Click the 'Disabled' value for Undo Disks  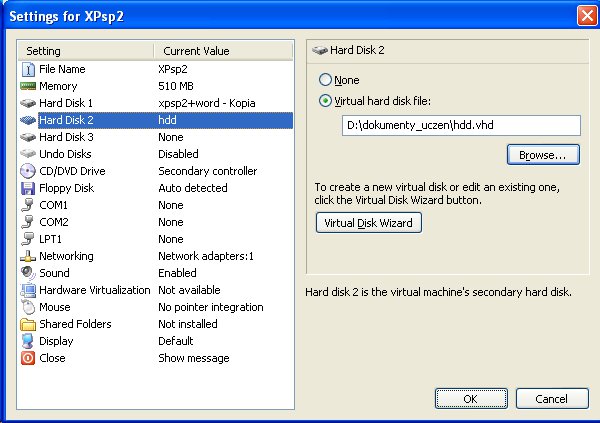[178, 154]
